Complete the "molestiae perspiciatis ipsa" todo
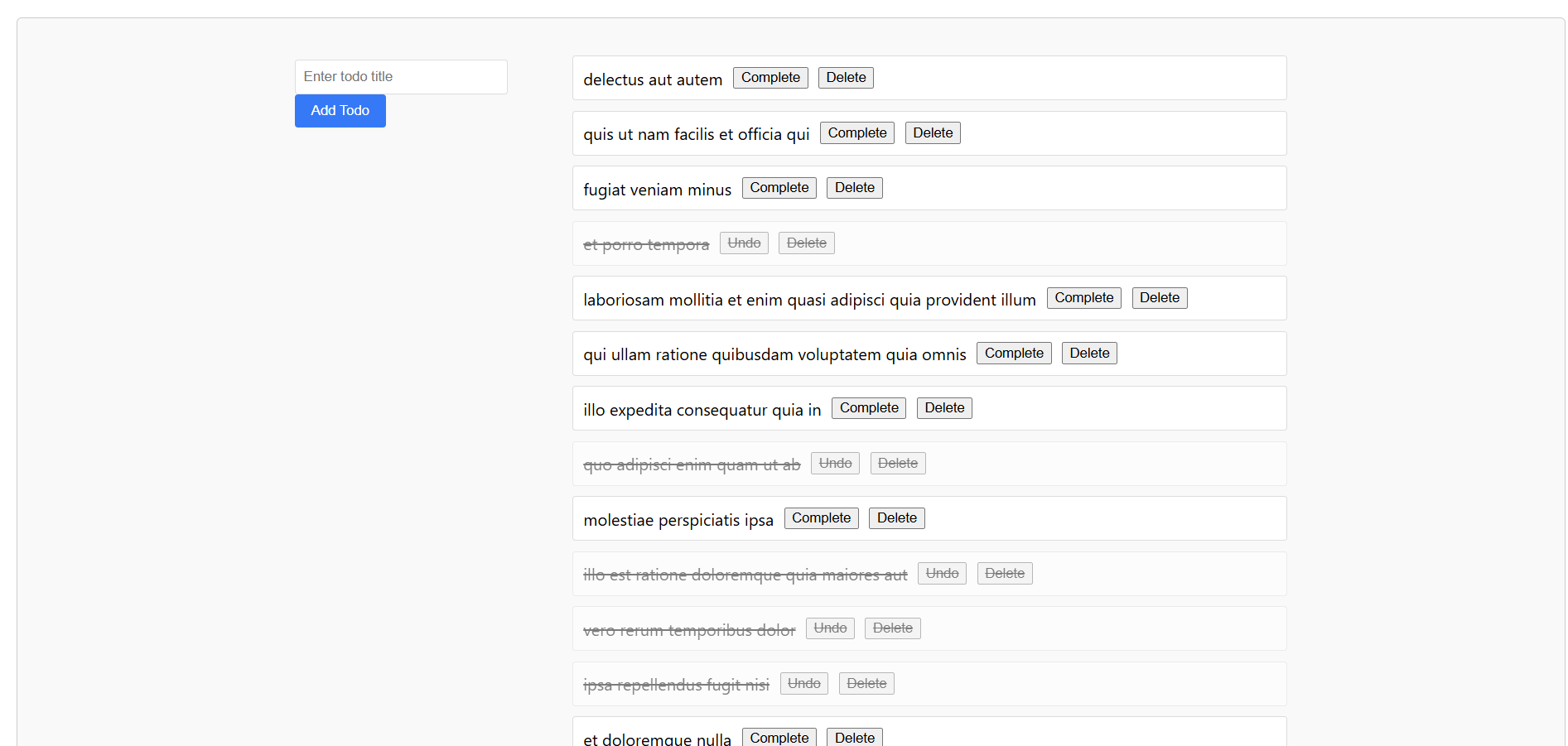This screenshot has height=746, width=1568. point(821,517)
